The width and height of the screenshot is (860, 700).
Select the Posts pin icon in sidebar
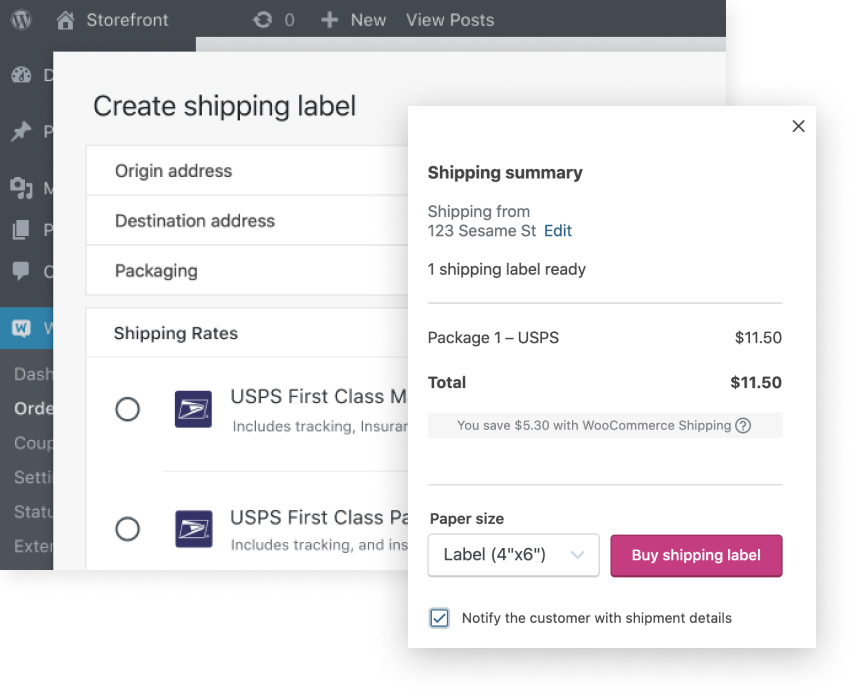pos(20,131)
